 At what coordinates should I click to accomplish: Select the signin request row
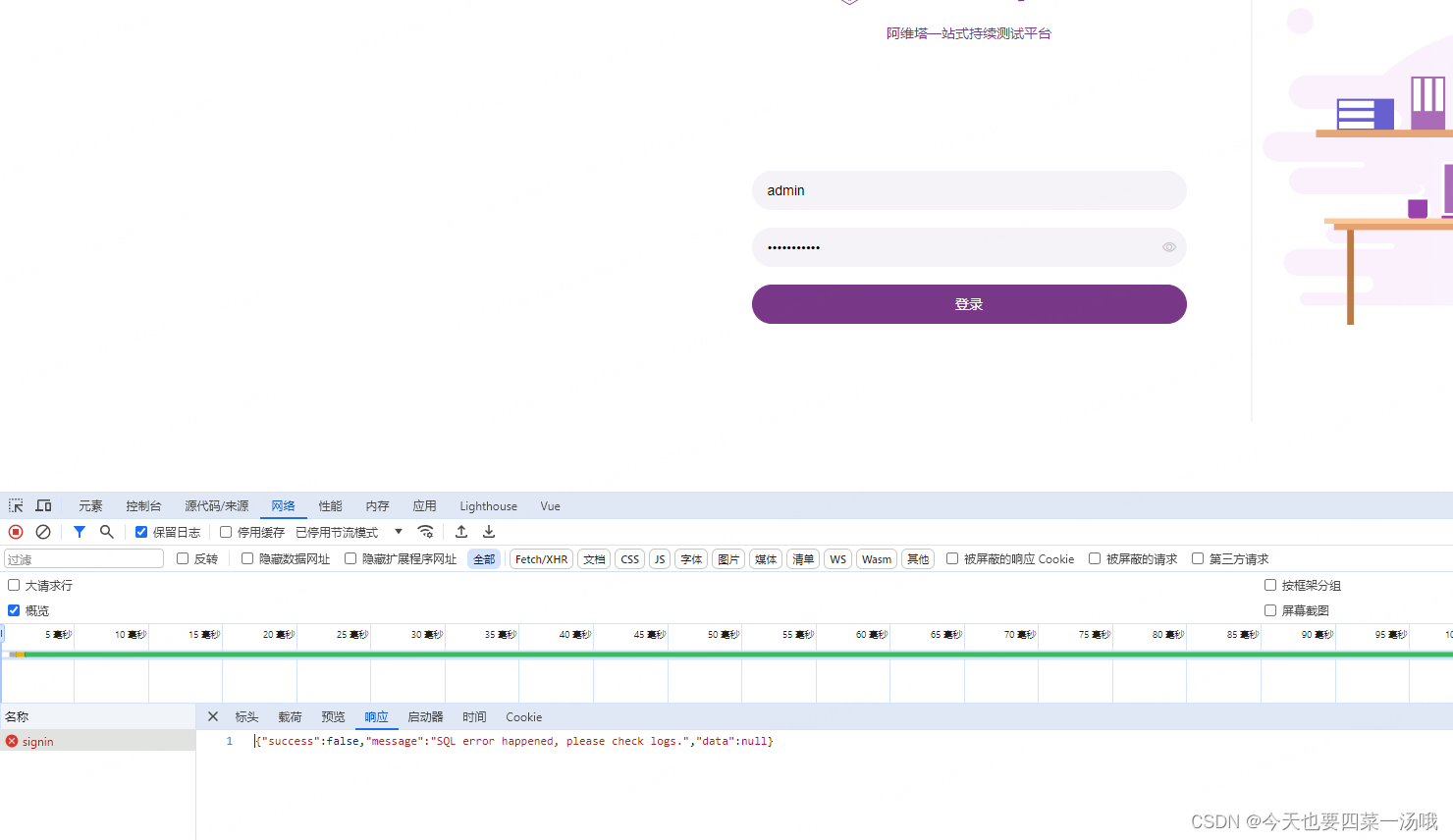[x=98, y=742]
